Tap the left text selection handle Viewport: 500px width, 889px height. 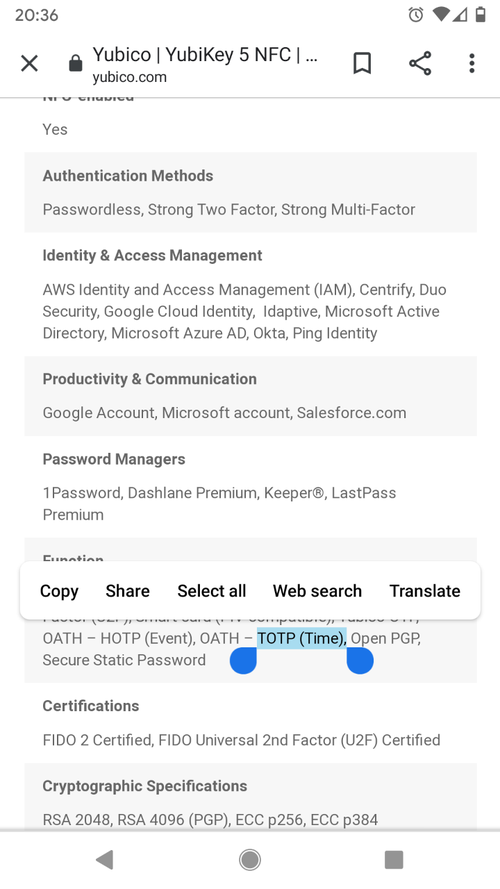point(244,661)
